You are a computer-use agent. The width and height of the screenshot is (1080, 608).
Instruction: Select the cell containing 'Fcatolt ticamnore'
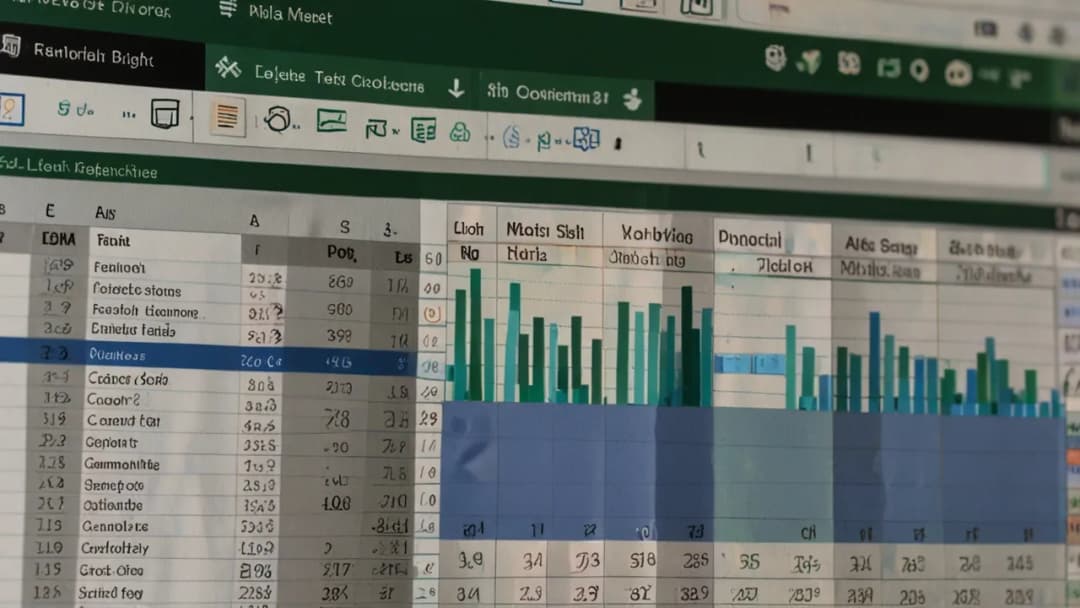point(144,310)
